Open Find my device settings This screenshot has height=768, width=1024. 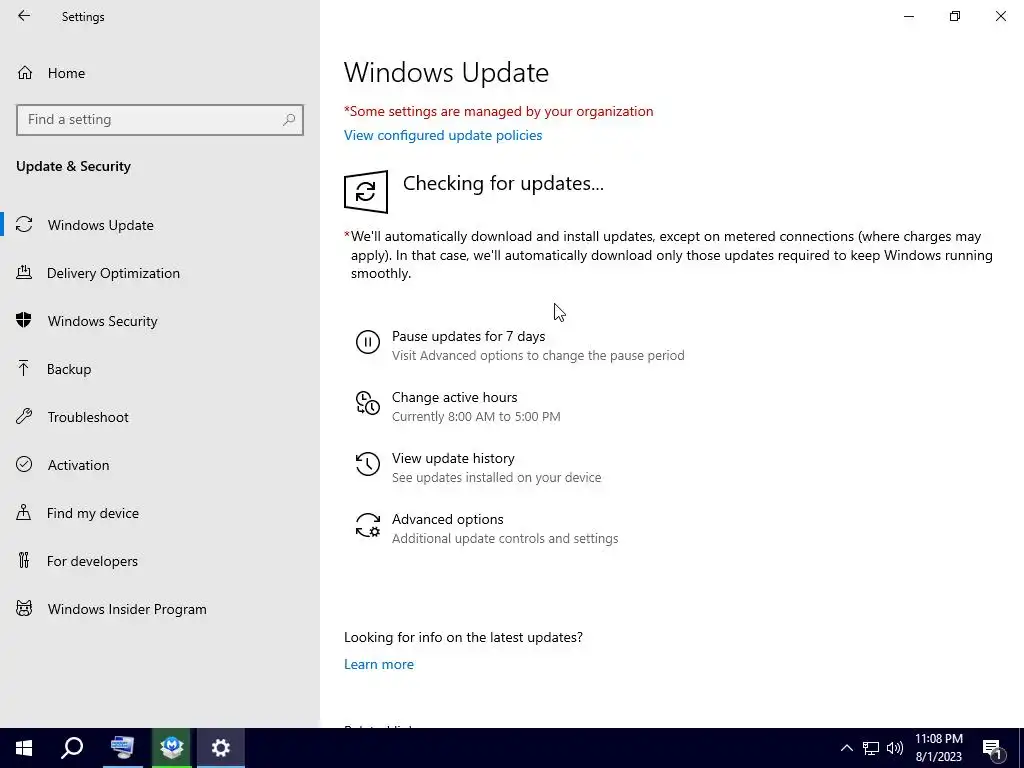[x=93, y=513]
